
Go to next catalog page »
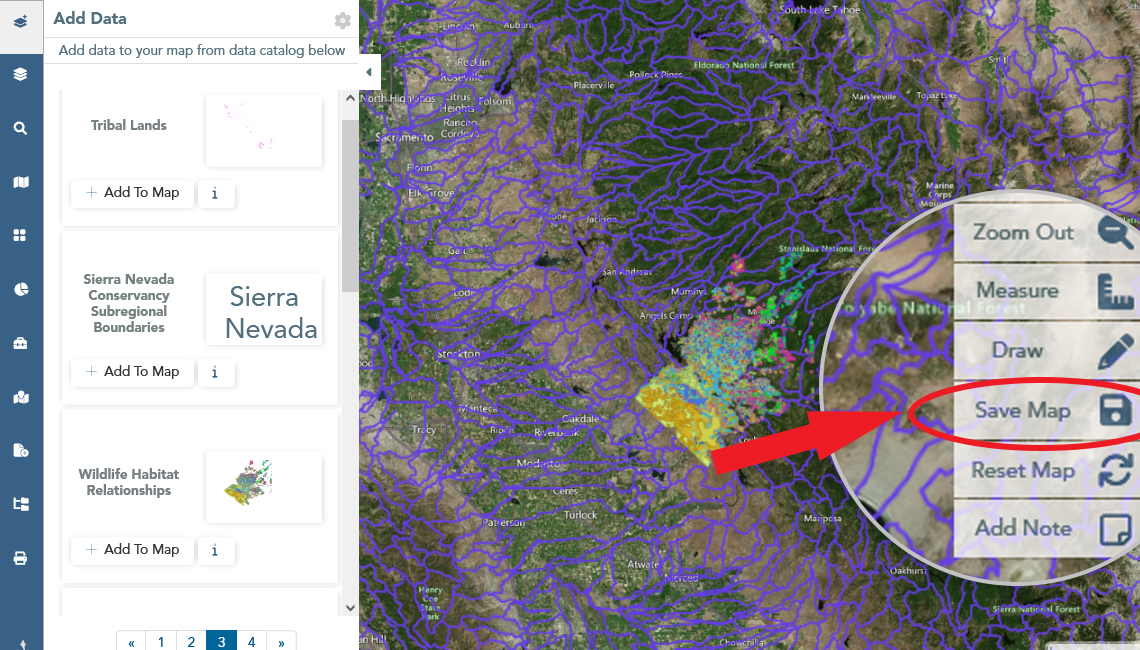point(281,642)
